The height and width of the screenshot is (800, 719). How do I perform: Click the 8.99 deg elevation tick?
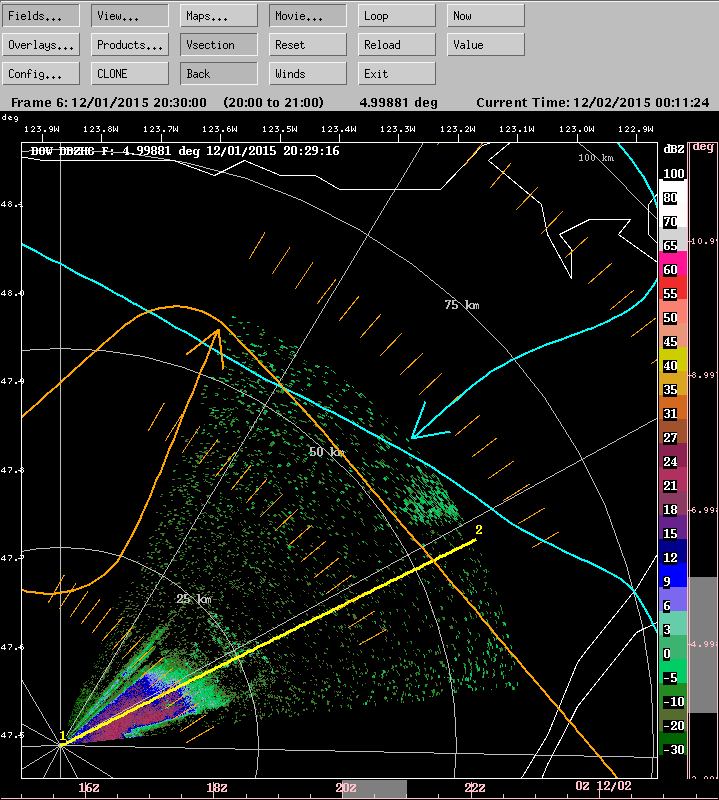[703, 375]
